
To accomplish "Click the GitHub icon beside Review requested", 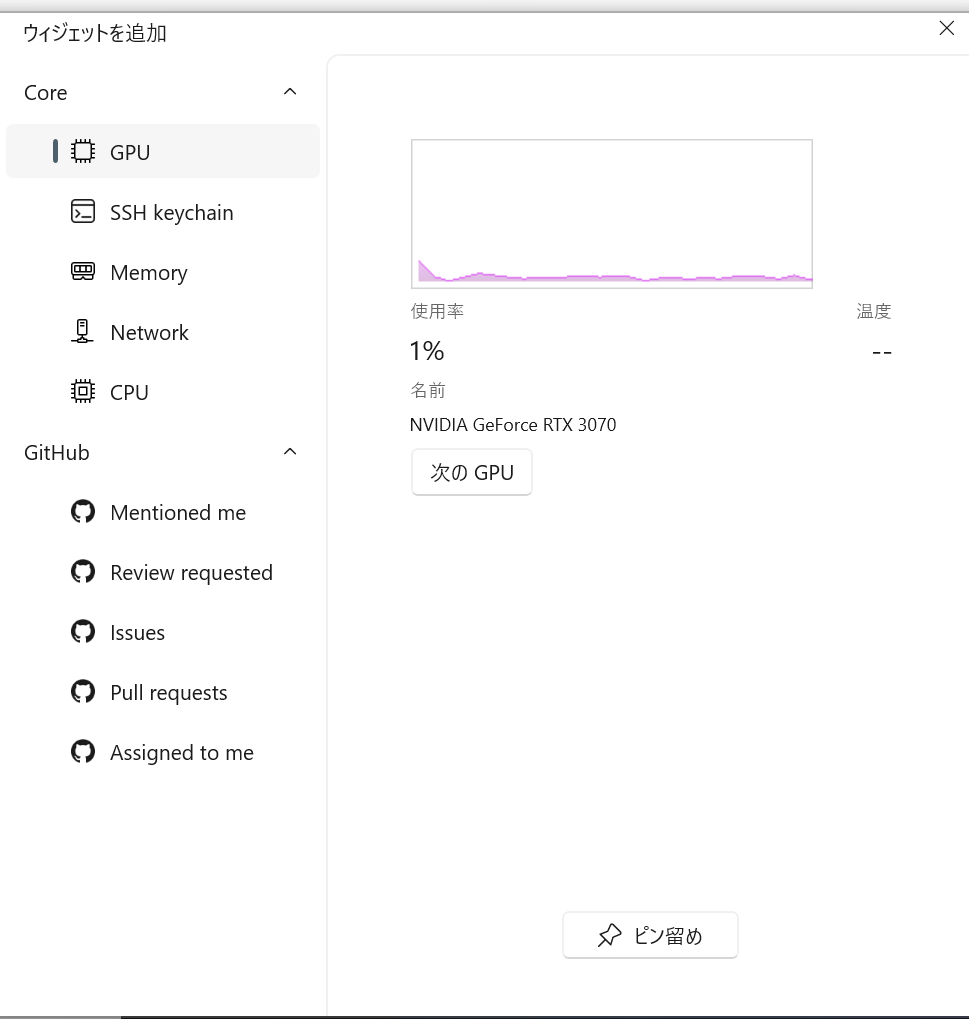I will [83, 572].
